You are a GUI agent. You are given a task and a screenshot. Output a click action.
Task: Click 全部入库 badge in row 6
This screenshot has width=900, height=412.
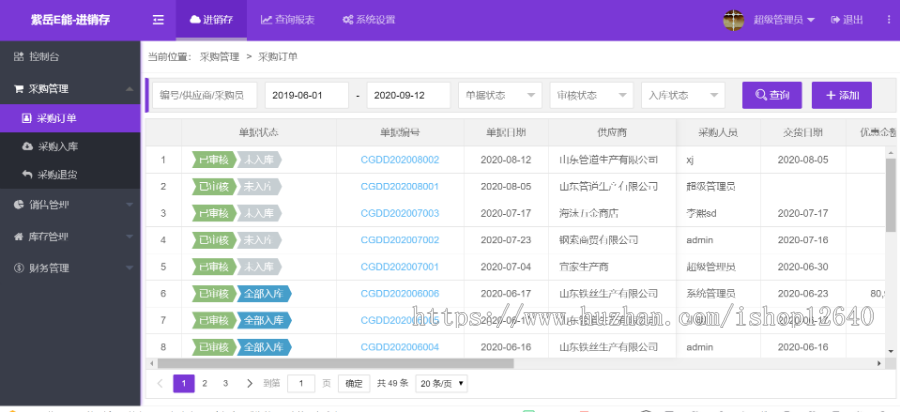(264, 293)
